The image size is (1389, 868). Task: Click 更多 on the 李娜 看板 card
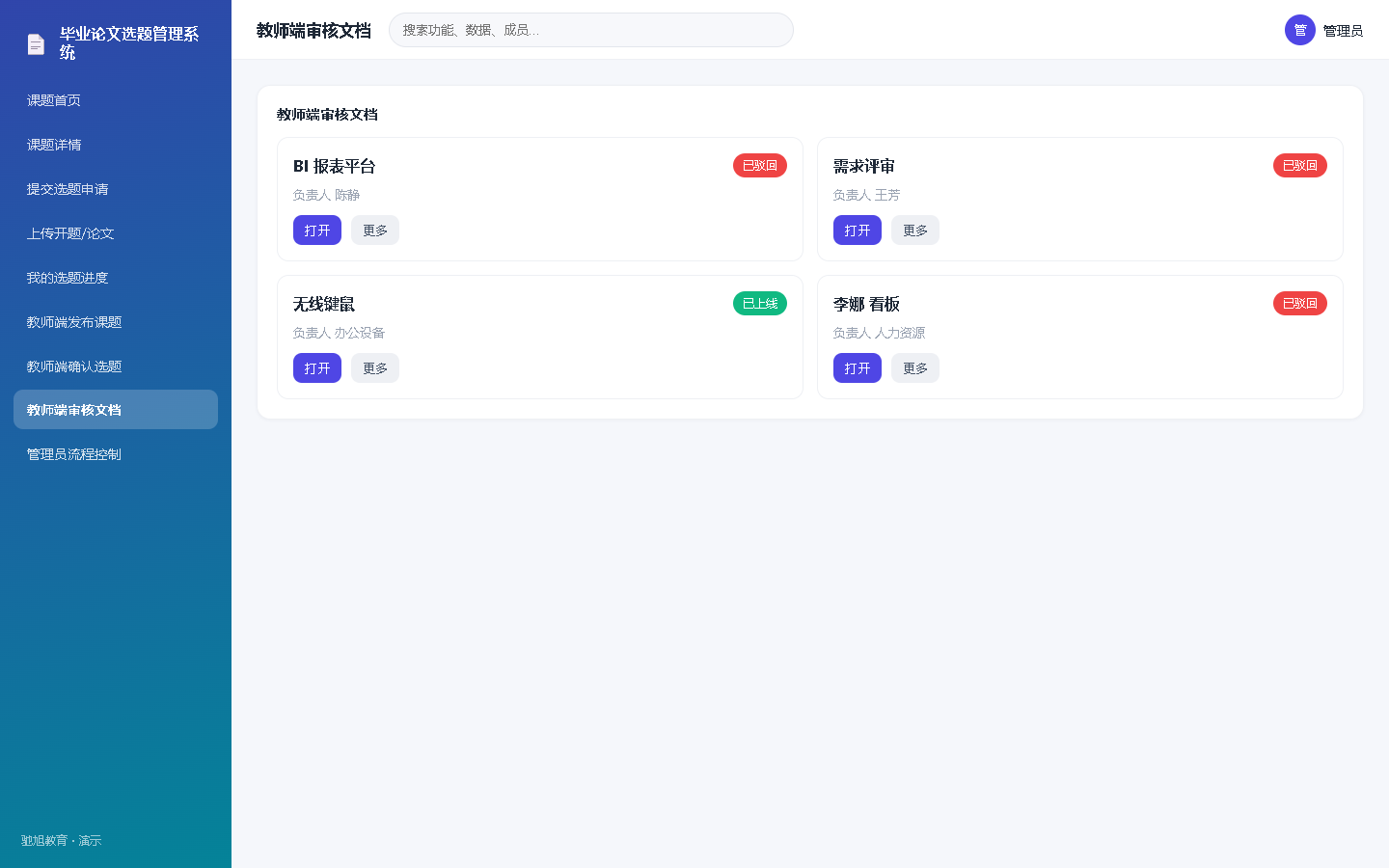[x=915, y=368]
